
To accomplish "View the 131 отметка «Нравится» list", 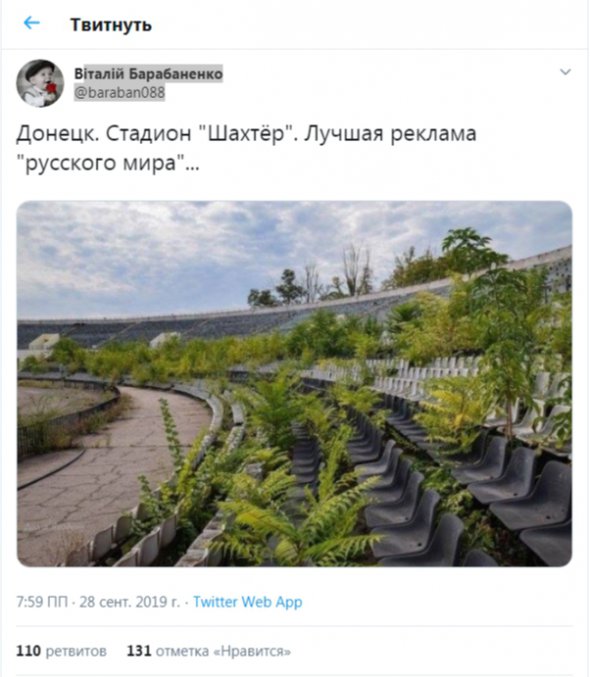I will (x=209, y=651).
